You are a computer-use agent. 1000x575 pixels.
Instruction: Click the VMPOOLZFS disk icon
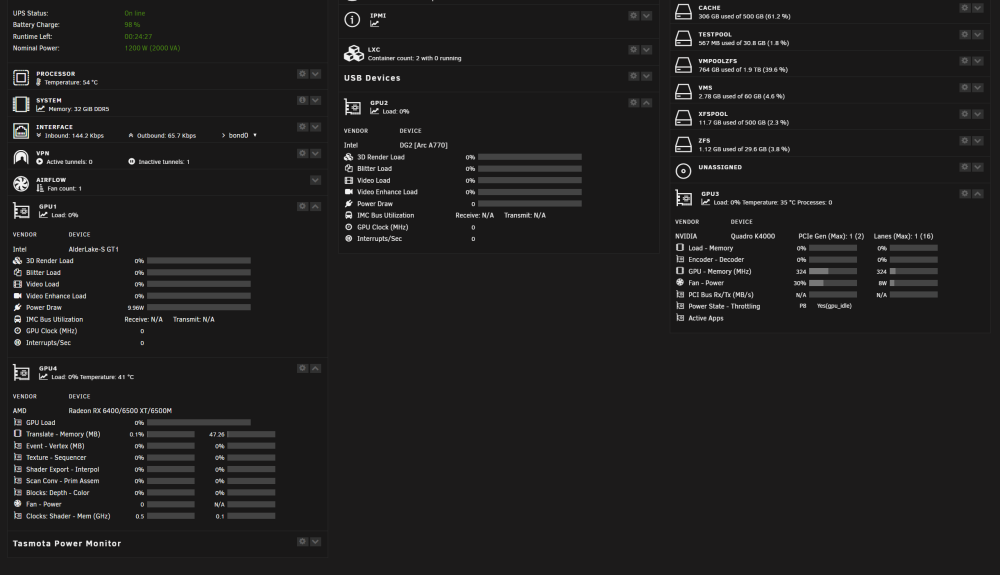pos(683,65)
